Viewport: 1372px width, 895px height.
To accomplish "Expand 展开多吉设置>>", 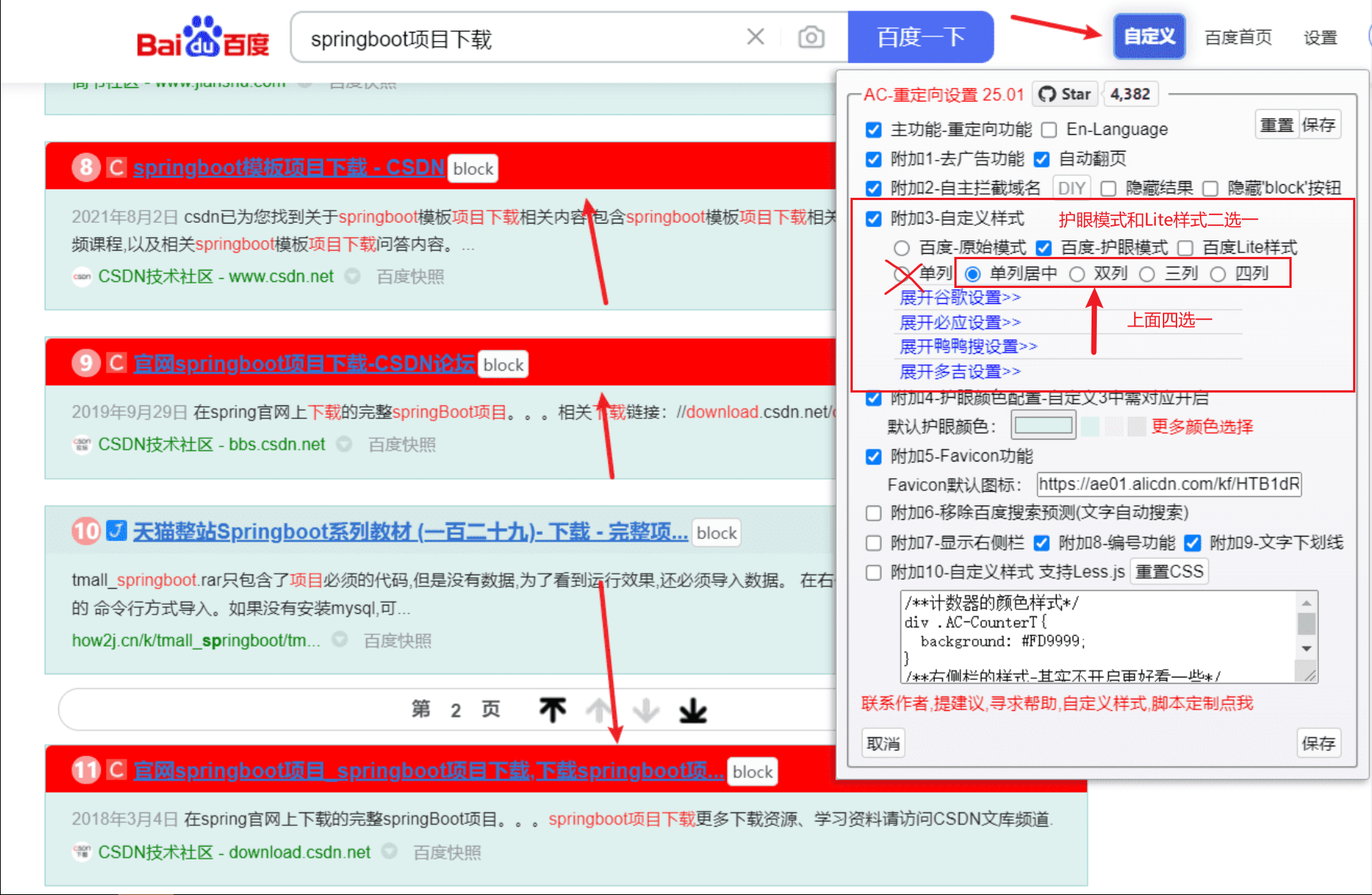I will 960,371.
